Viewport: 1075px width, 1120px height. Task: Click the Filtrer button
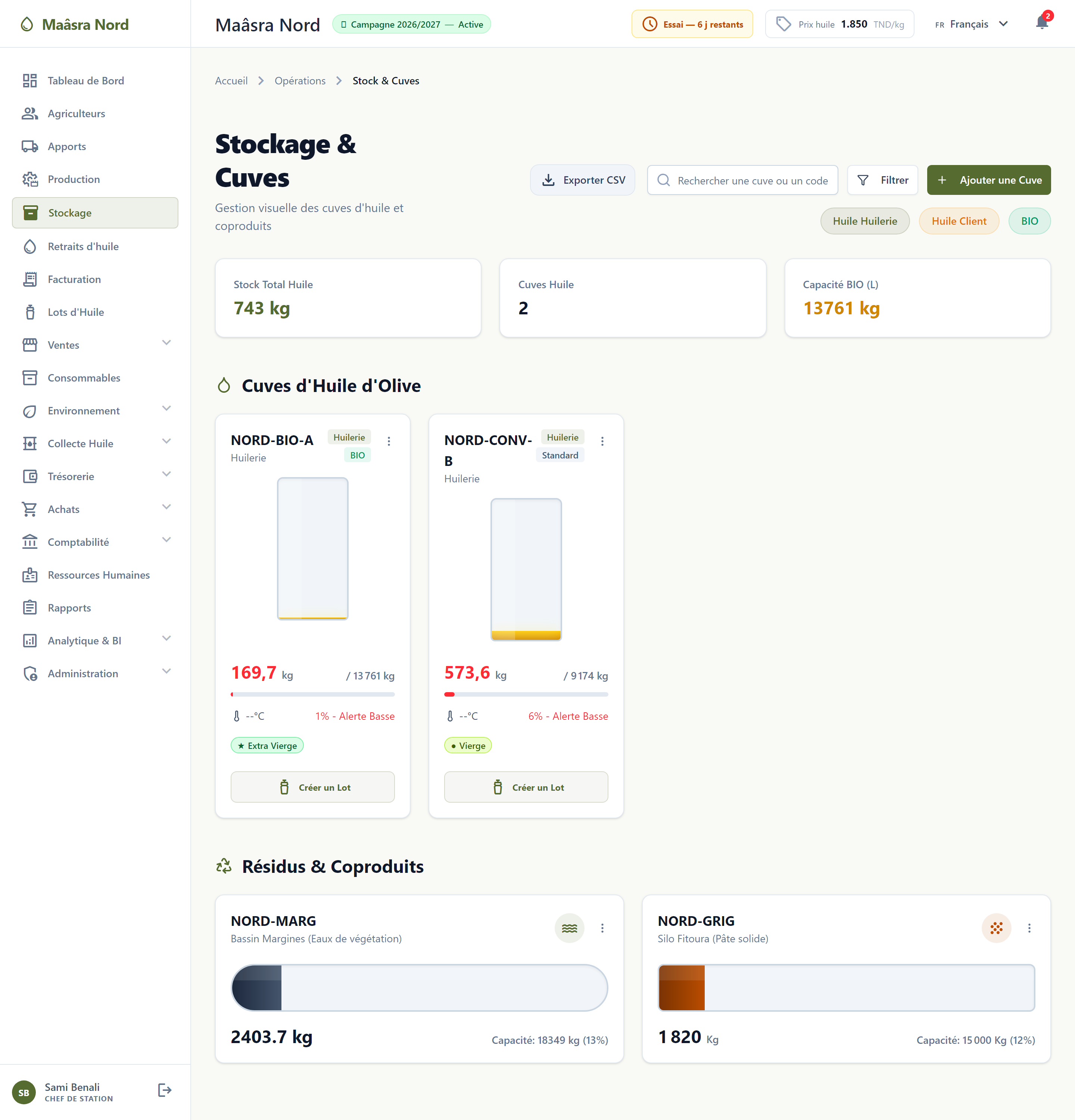pyautogui.click(x=882, y=180)
